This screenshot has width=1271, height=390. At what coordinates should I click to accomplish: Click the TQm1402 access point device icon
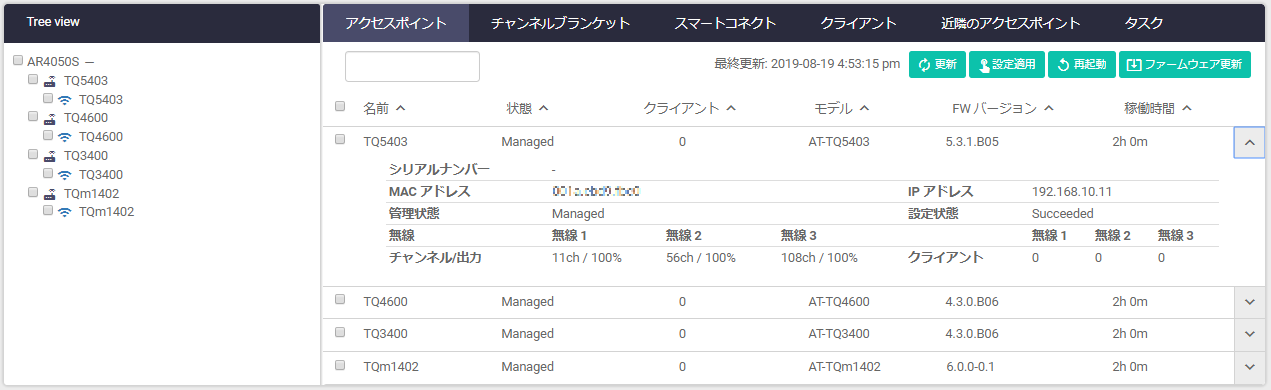point(50,193)
